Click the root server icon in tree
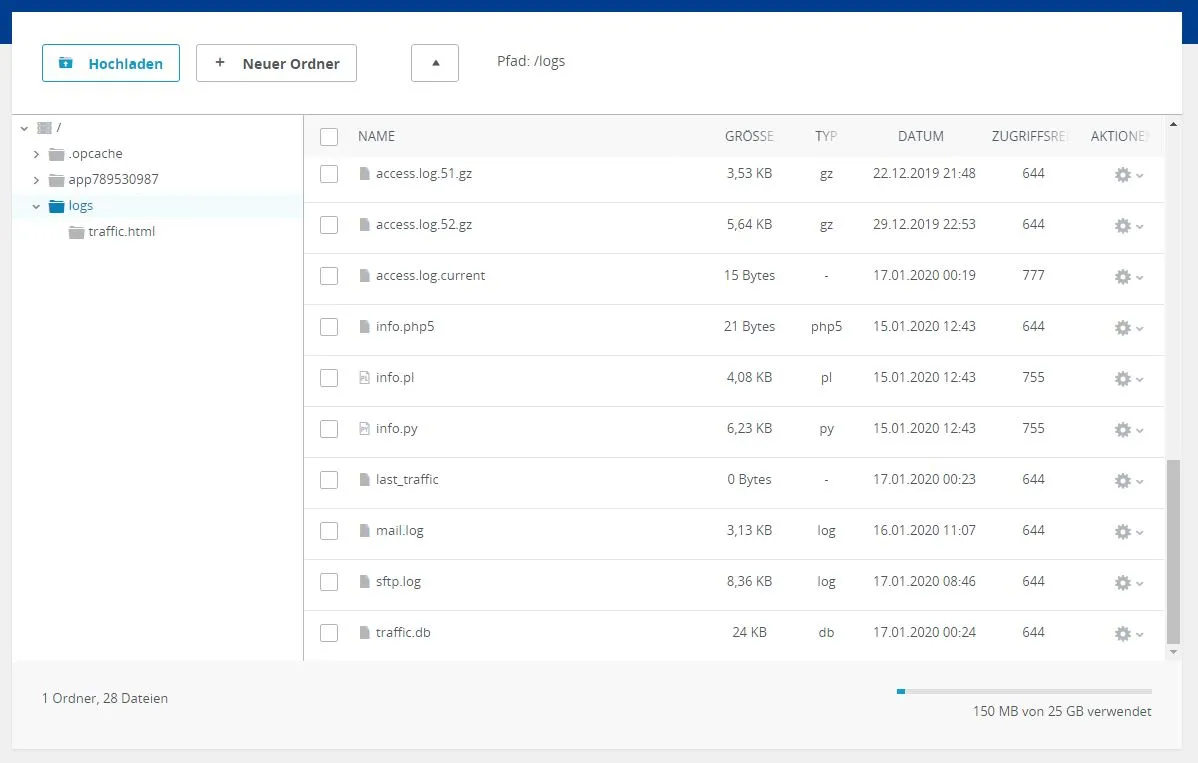 pyautogui.click(x=44, y=128)
